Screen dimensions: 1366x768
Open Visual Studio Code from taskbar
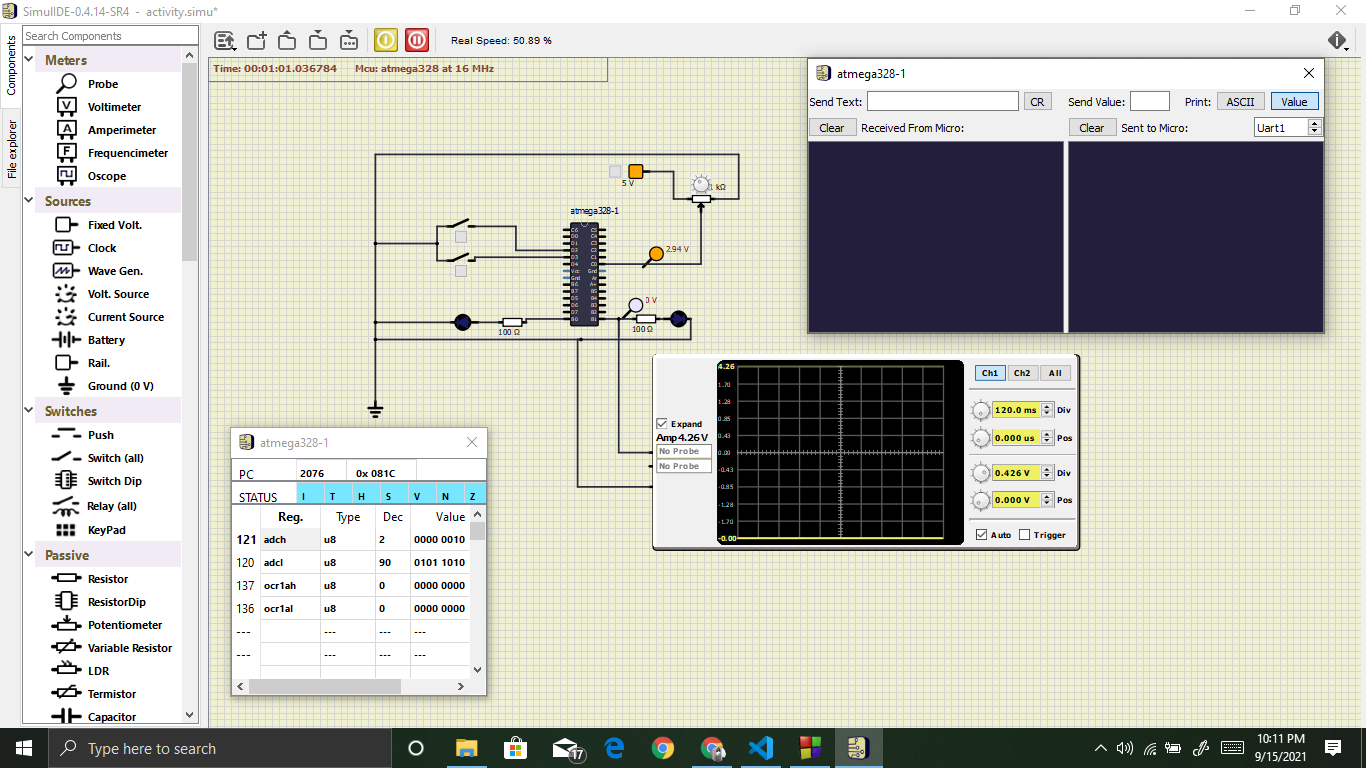pyautogui.click(x=761, y=748)
